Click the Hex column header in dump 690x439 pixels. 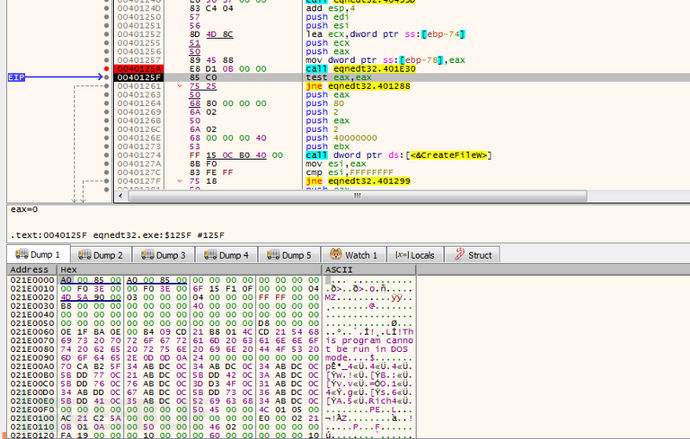(190, 270)
